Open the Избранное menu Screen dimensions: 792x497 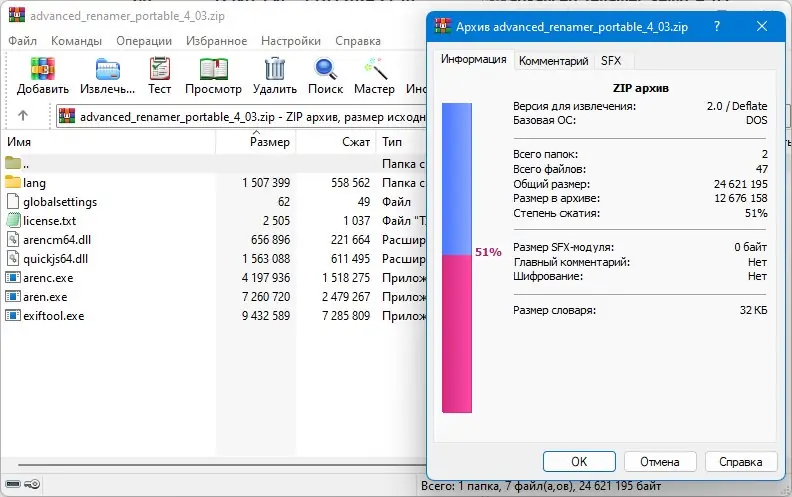point(216,41)
